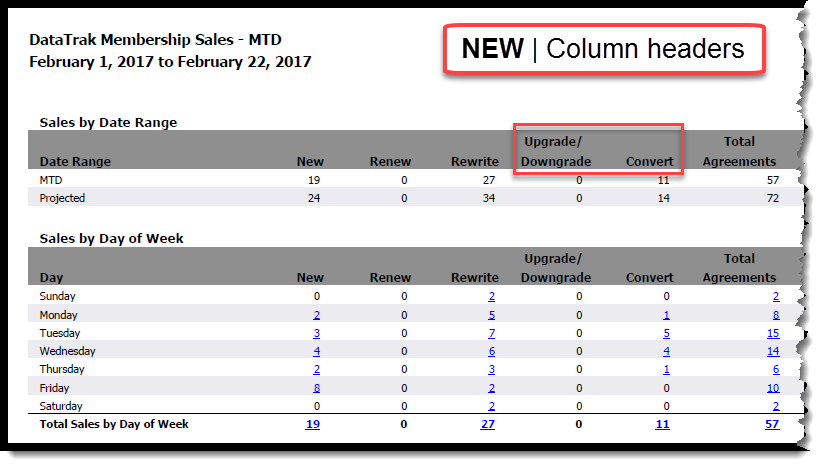Click grand total agreements link 57
The height and width of the screenshot is (466, 827).
tap(772, 425)
